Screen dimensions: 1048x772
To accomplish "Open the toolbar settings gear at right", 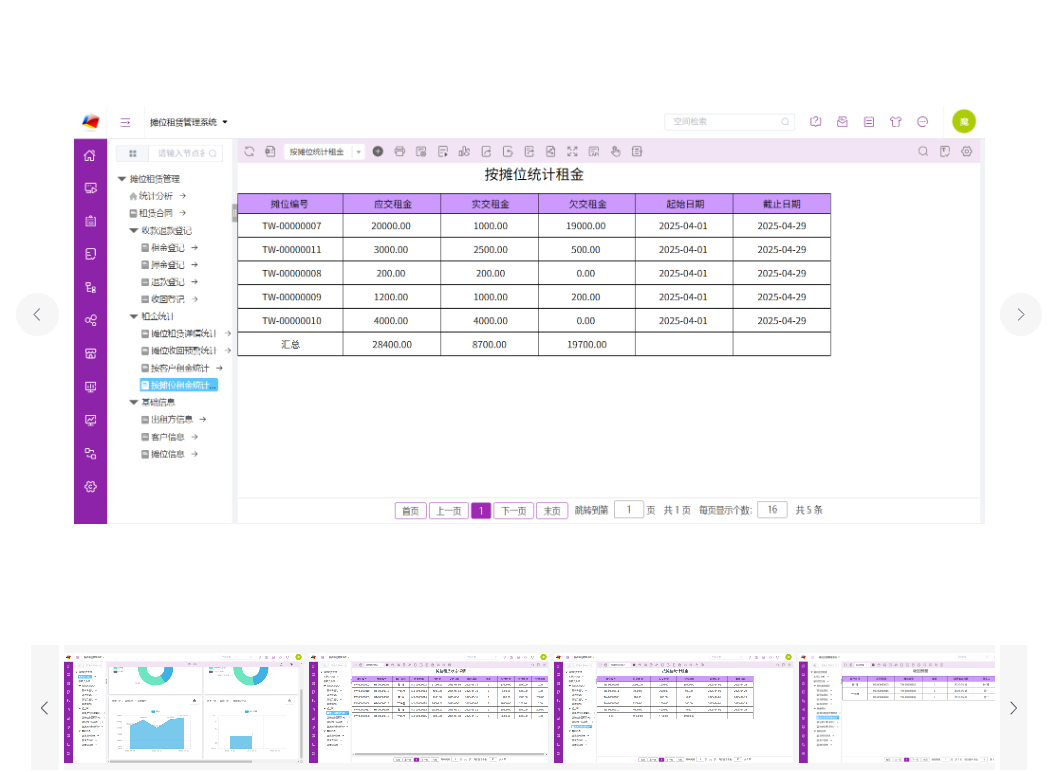I will [966, 152].
